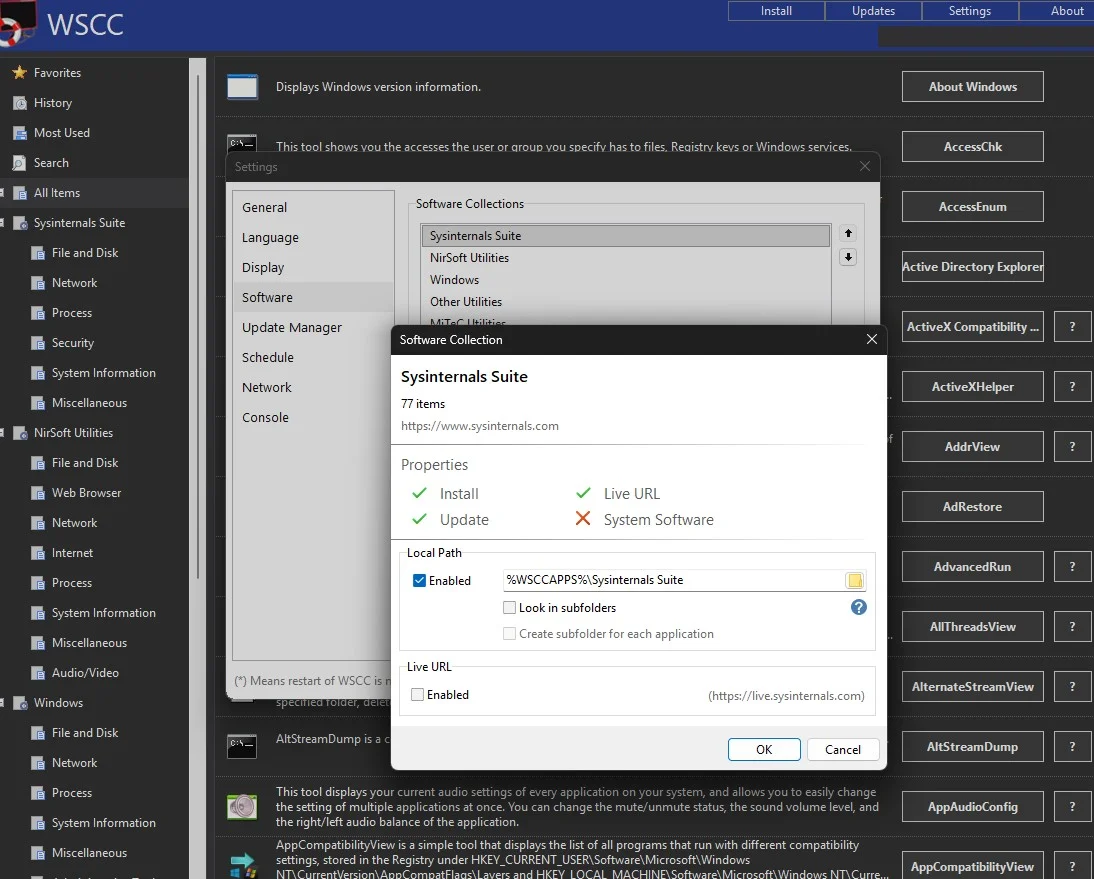This screenshot has height=879, width=1094.
Task: Cancel the Software Collection dialog
Action: (843, 749)
